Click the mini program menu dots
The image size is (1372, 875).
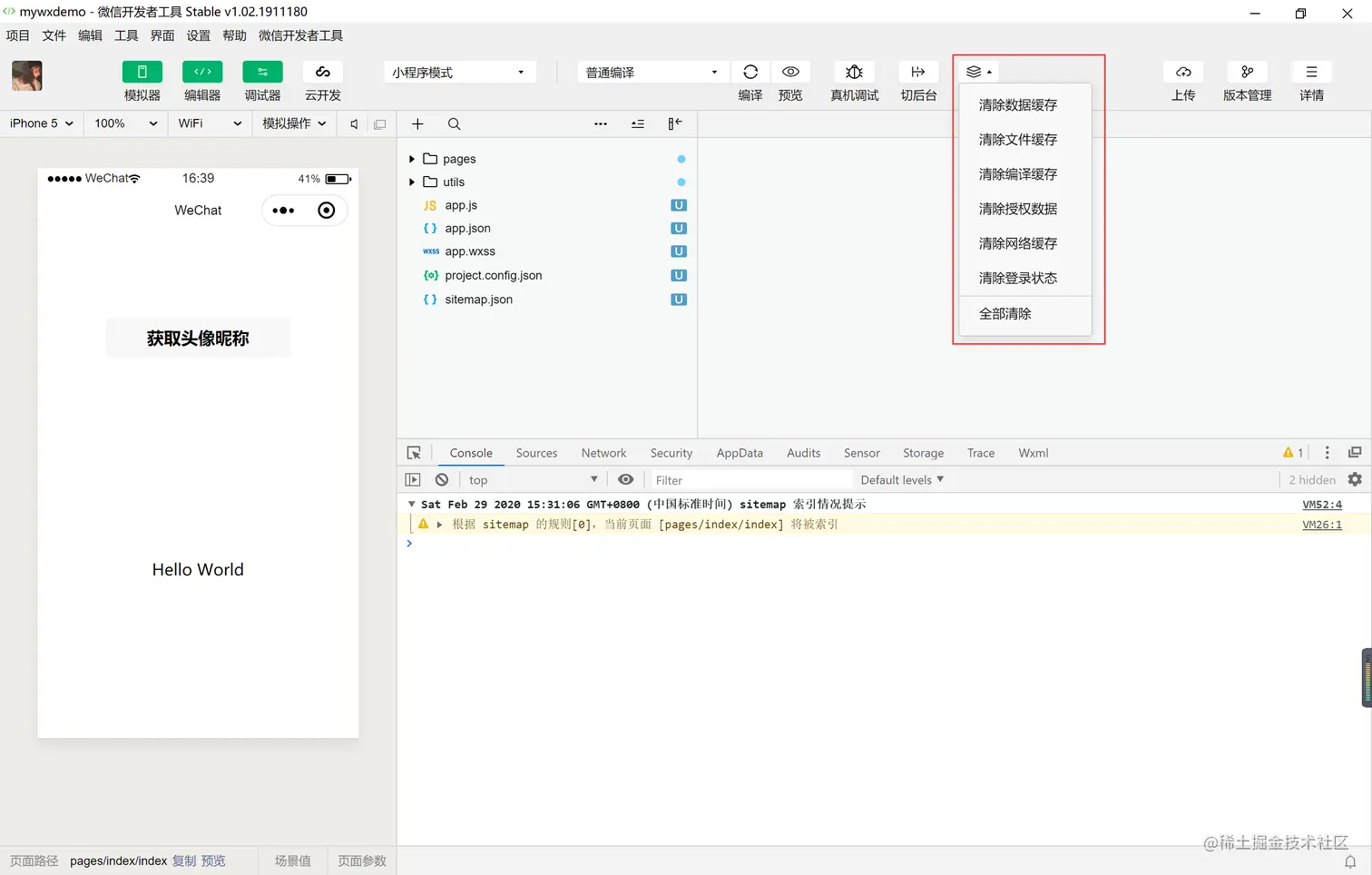click(x=283, y=211)
